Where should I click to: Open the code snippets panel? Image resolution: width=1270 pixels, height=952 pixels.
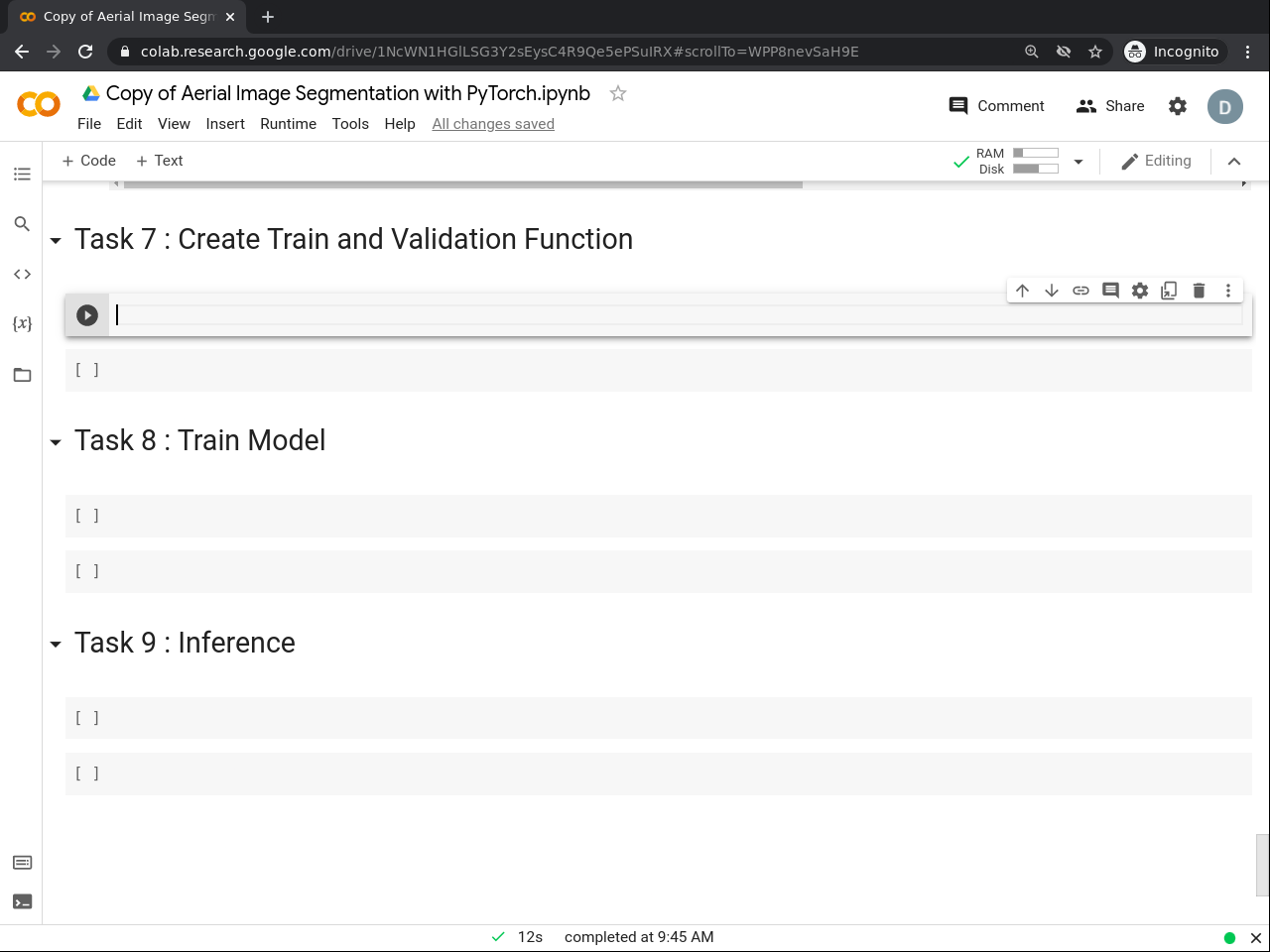[22, 274]
